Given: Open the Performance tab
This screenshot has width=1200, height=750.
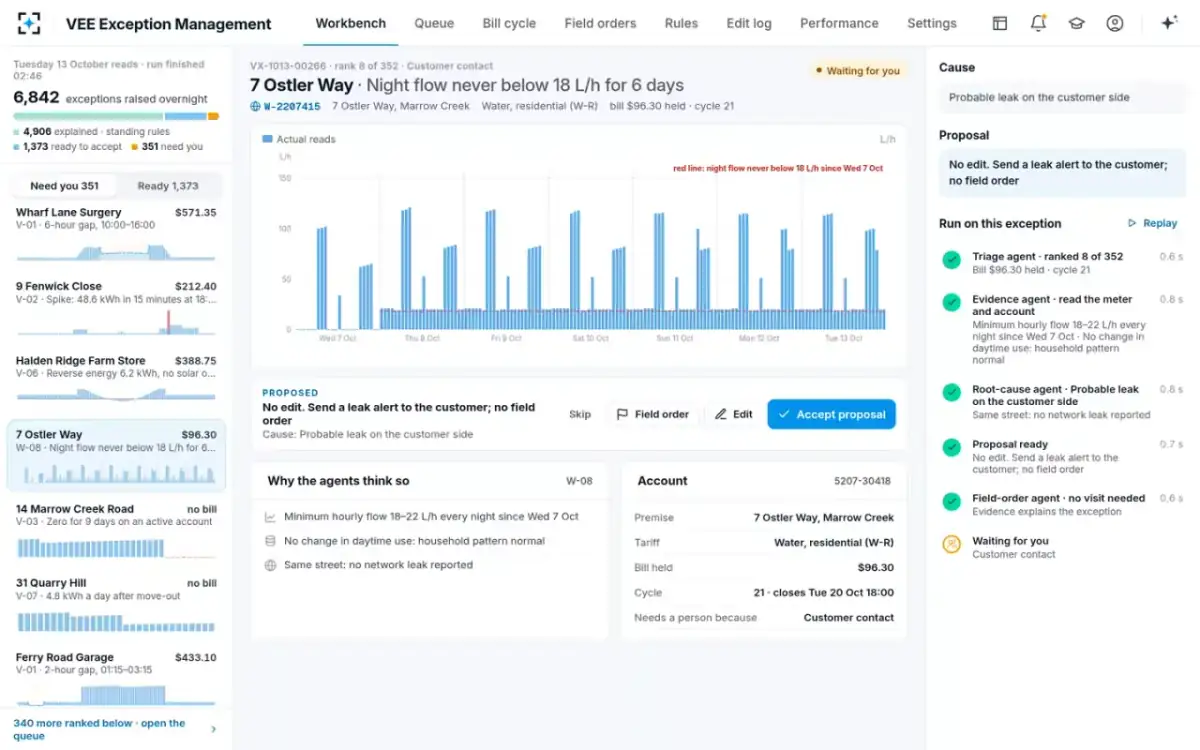Looking at the screenshot, I should pos(839,23).
